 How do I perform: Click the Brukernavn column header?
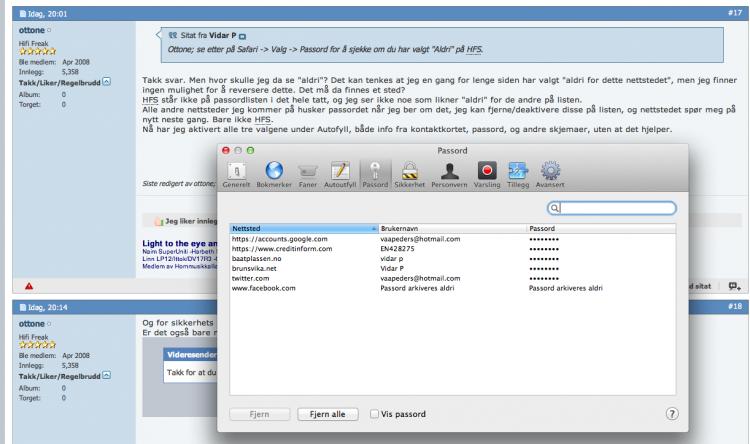pos(452,229)
